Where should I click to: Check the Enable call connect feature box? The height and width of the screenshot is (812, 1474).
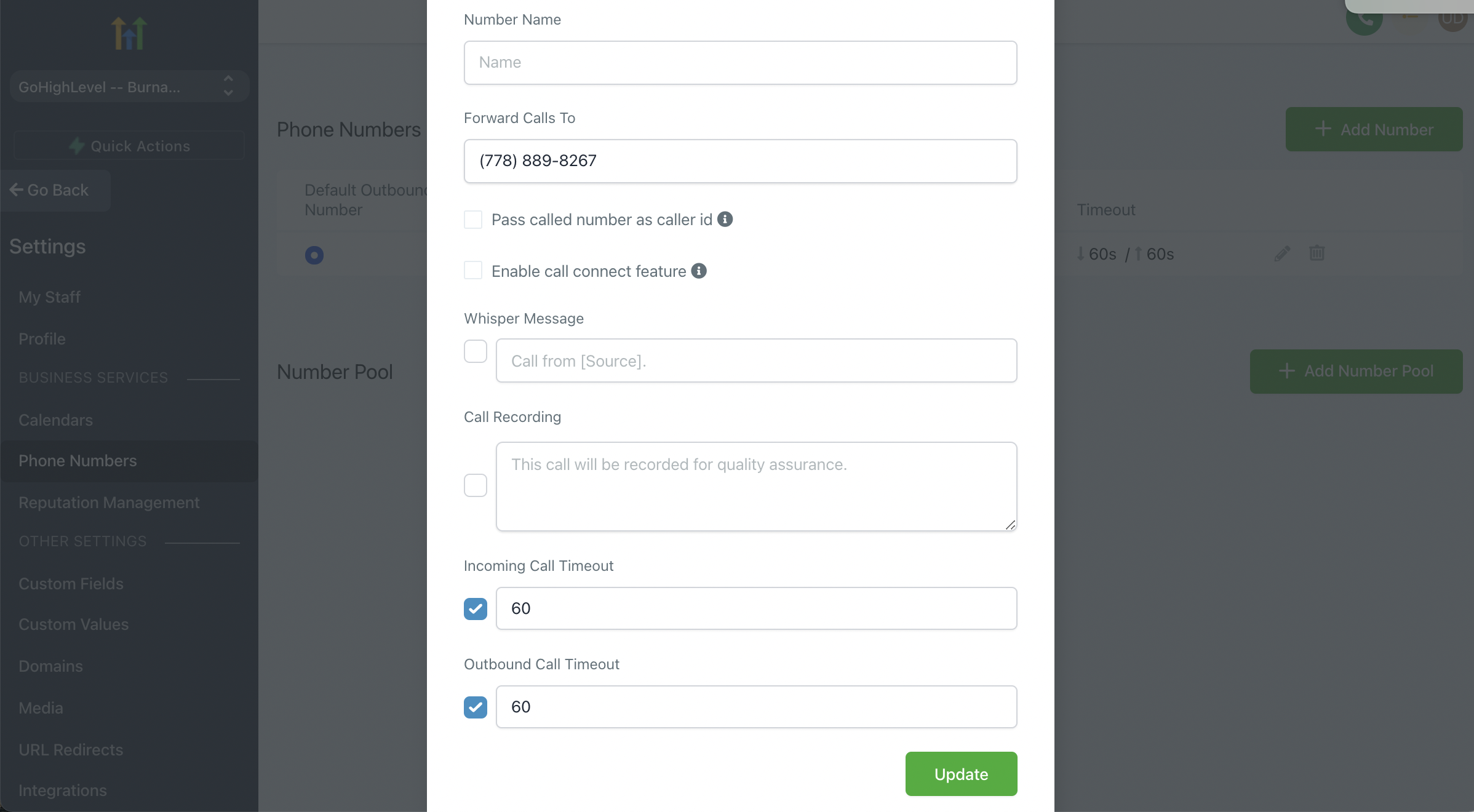coord(473,271)
